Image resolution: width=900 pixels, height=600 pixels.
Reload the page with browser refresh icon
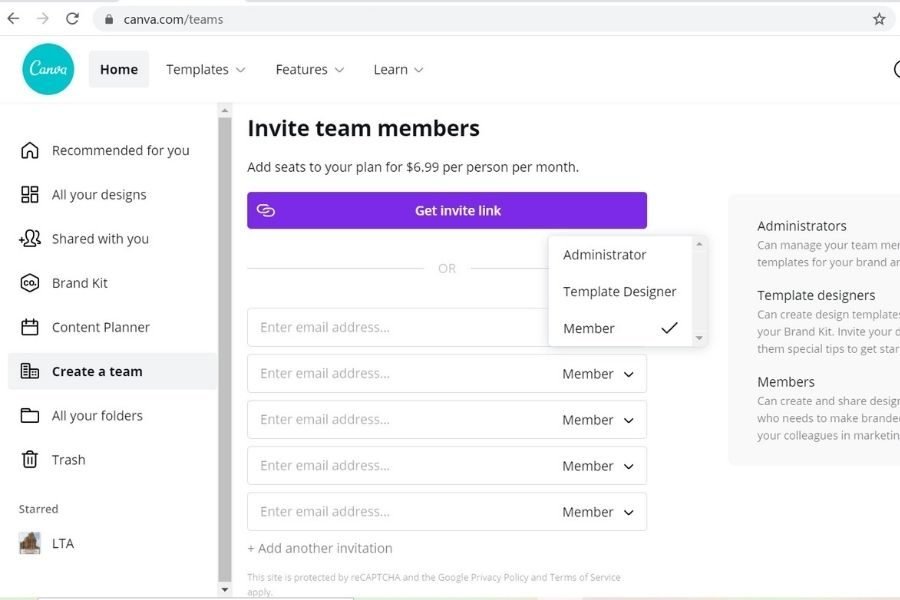coord(72,18)
